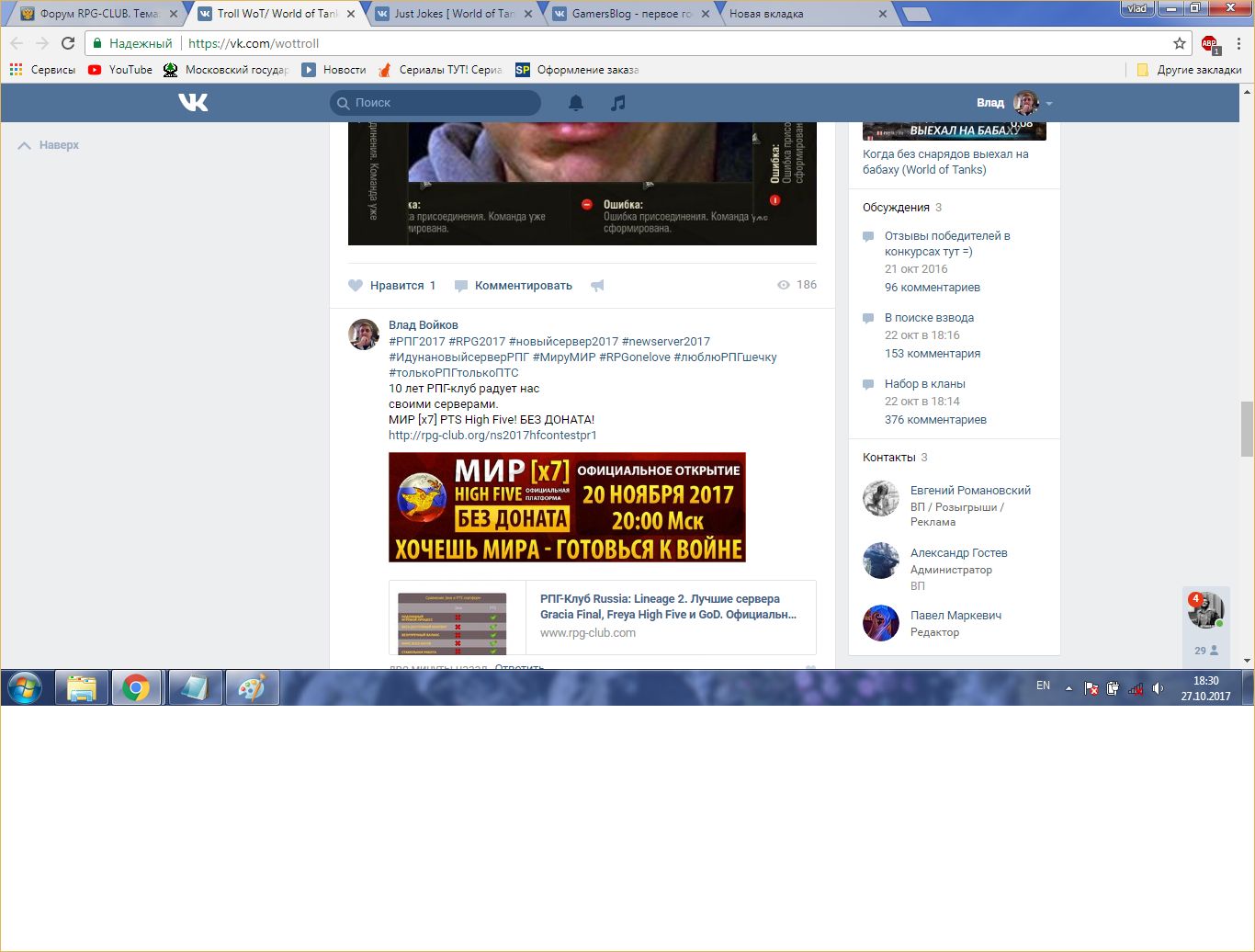Open the VK music player icon
This screenshot has width=1255, height=952.
point(618,103)
